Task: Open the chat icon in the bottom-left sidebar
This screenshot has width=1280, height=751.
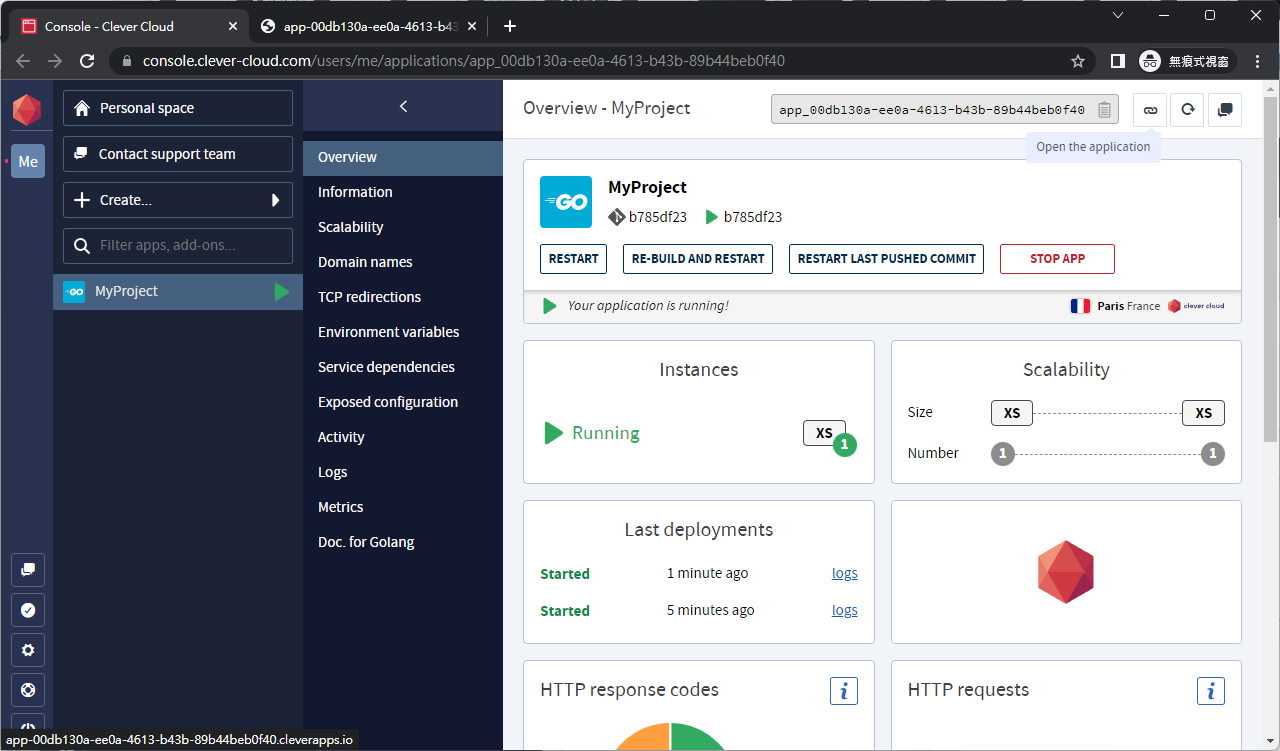Action: click(28, 570)
